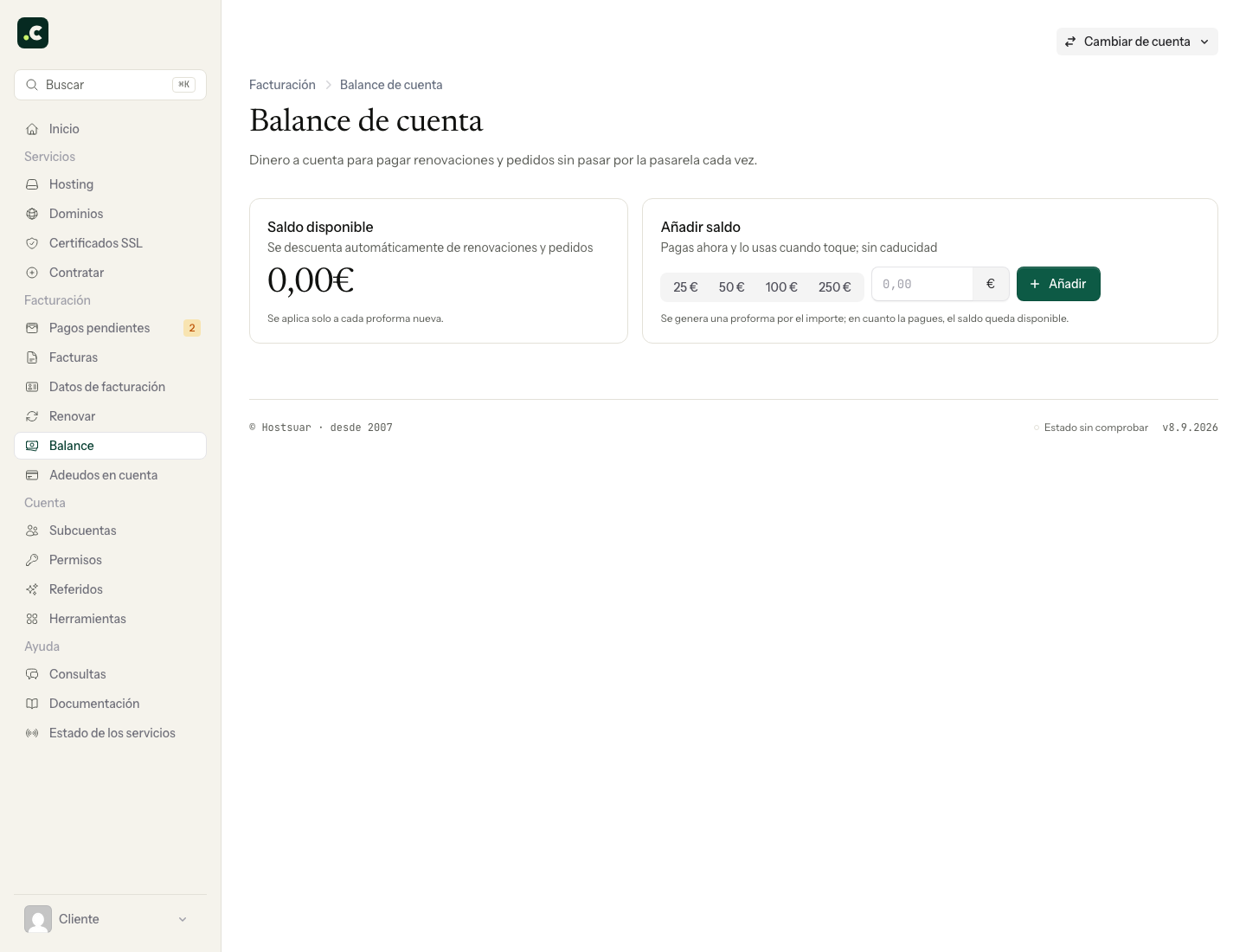This screenshot has height=952, width=1246.
Task: Open the Balance menu item
Action: pos(110,446)
